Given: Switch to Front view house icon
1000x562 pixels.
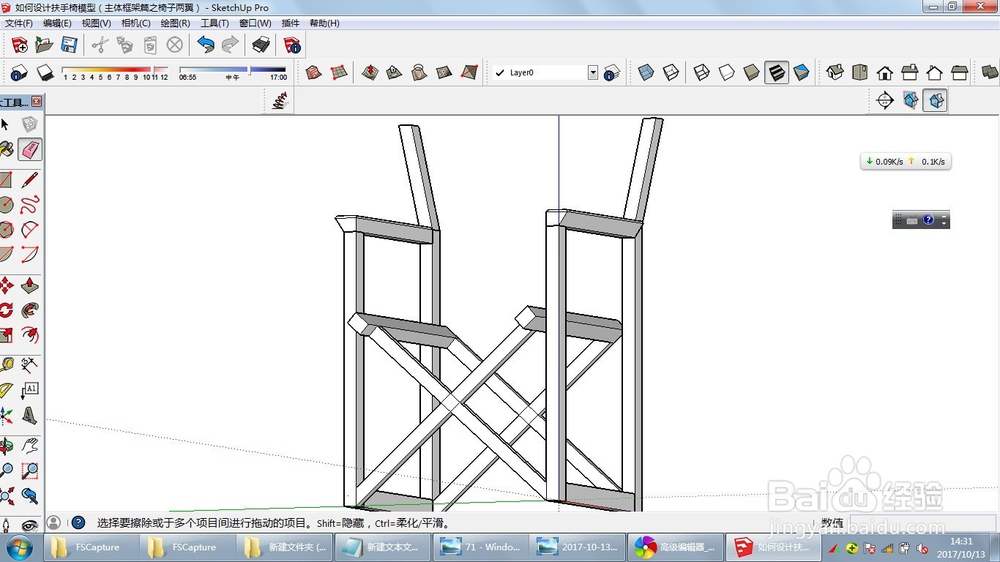Looking at the screenshot, I should [x=885, y=73].
